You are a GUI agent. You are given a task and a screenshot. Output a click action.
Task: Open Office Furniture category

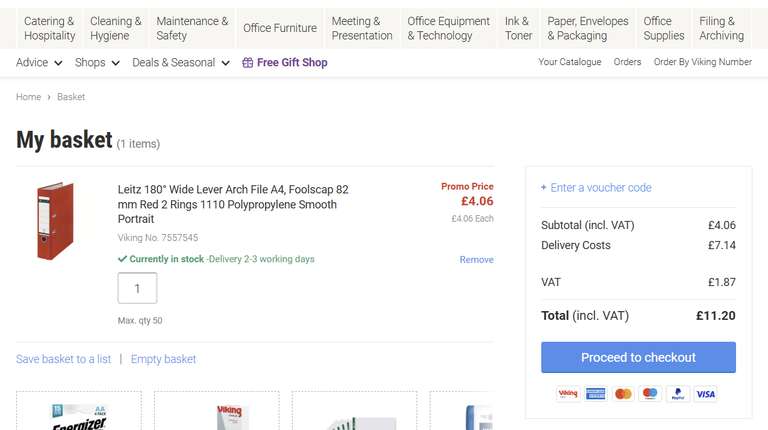280,28
